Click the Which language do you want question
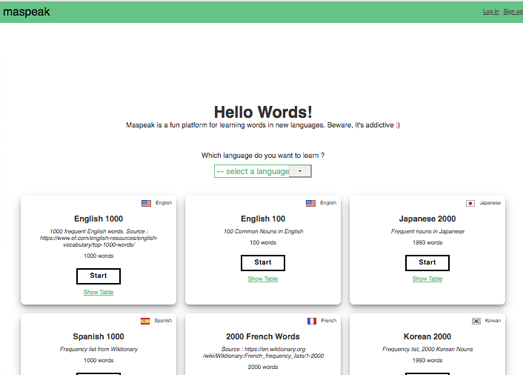This screenshot has width=523, height=375. pyautogui.click(x=263, y=155)
